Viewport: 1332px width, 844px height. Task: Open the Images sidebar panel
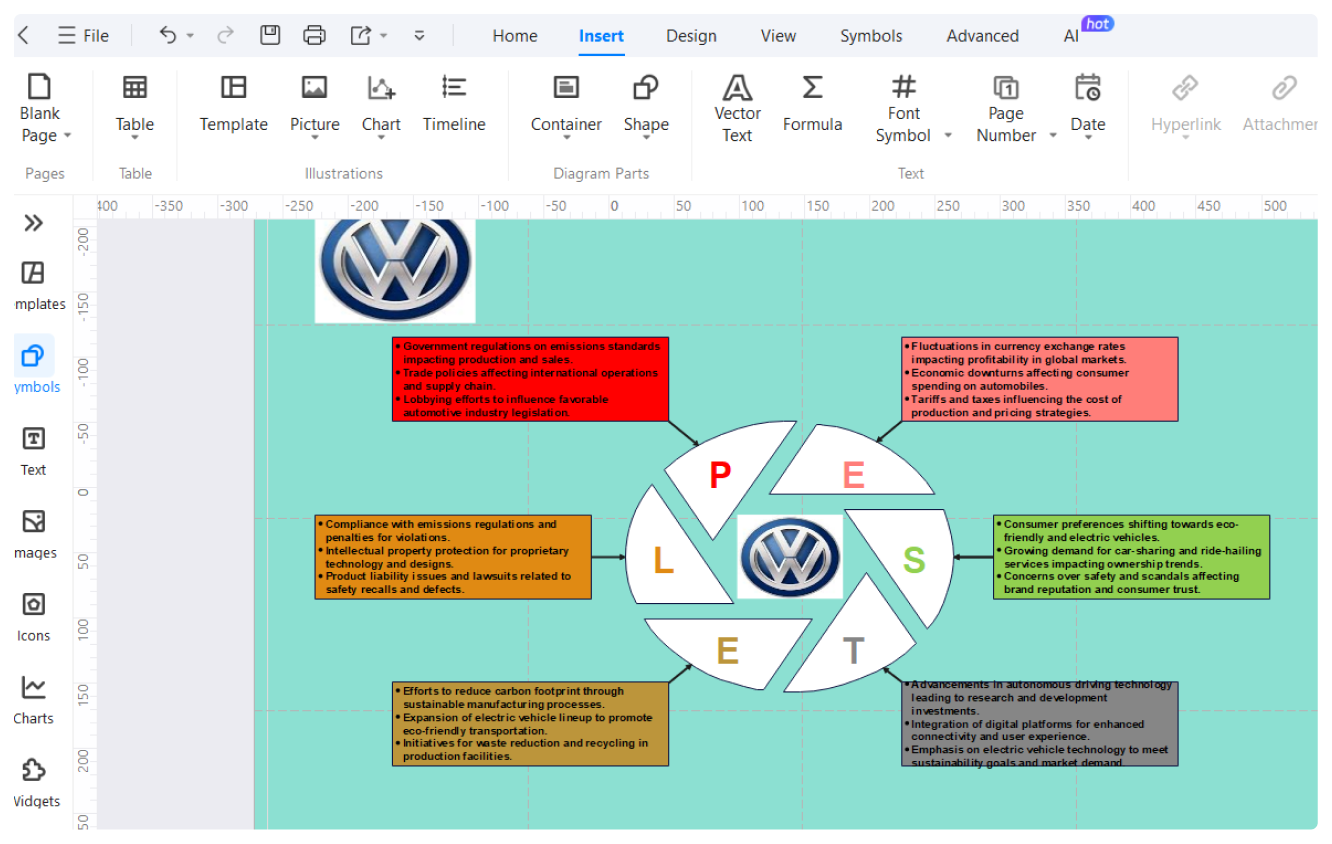[34, 533]
